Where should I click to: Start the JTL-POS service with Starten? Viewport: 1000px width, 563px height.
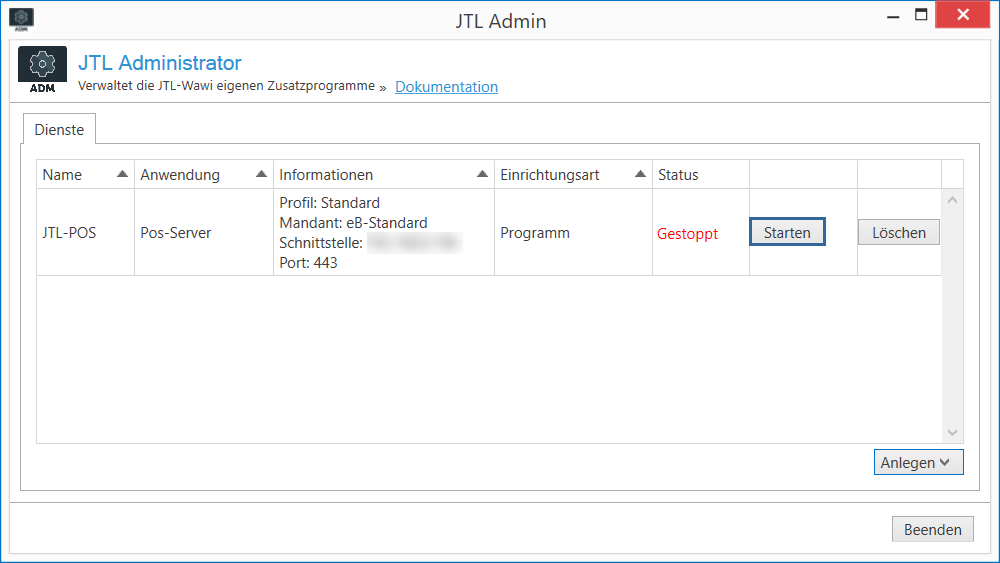787,232
